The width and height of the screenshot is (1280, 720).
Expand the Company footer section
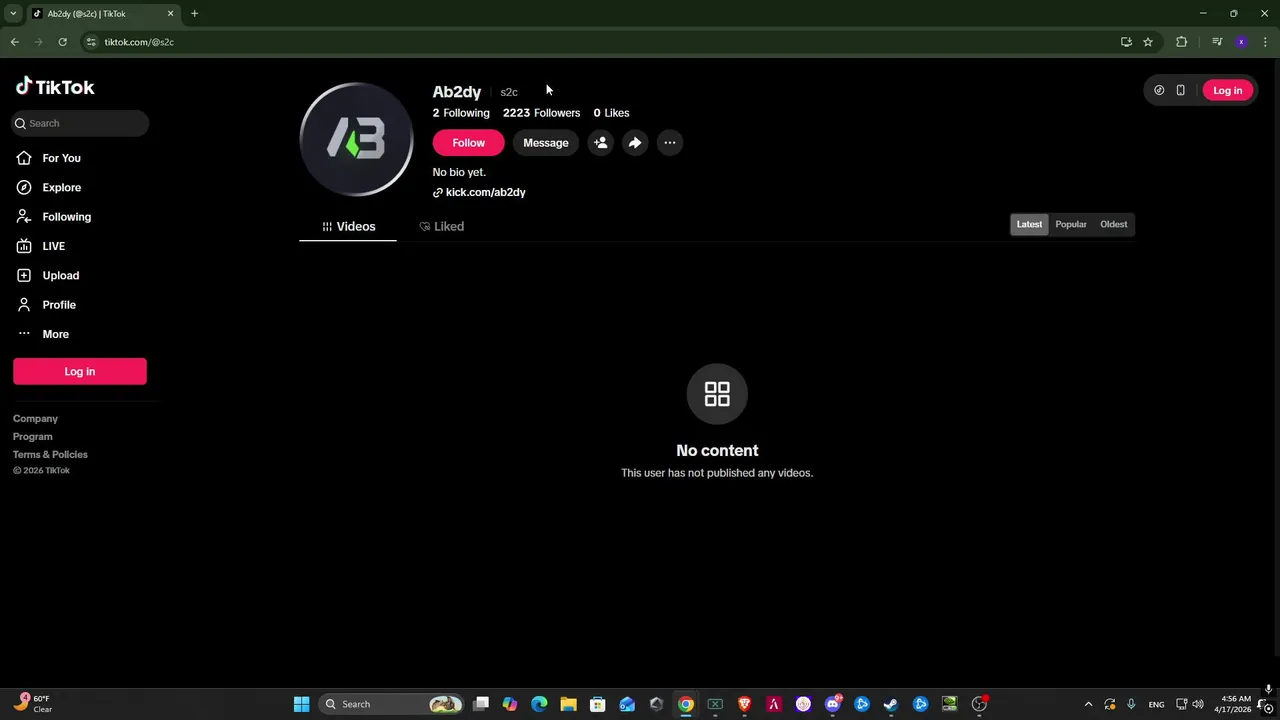coord(35,419)
